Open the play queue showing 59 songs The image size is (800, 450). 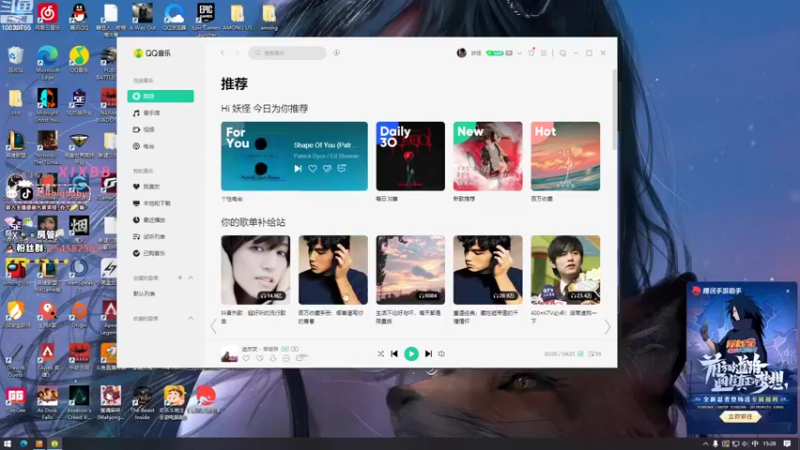[594, 354]
